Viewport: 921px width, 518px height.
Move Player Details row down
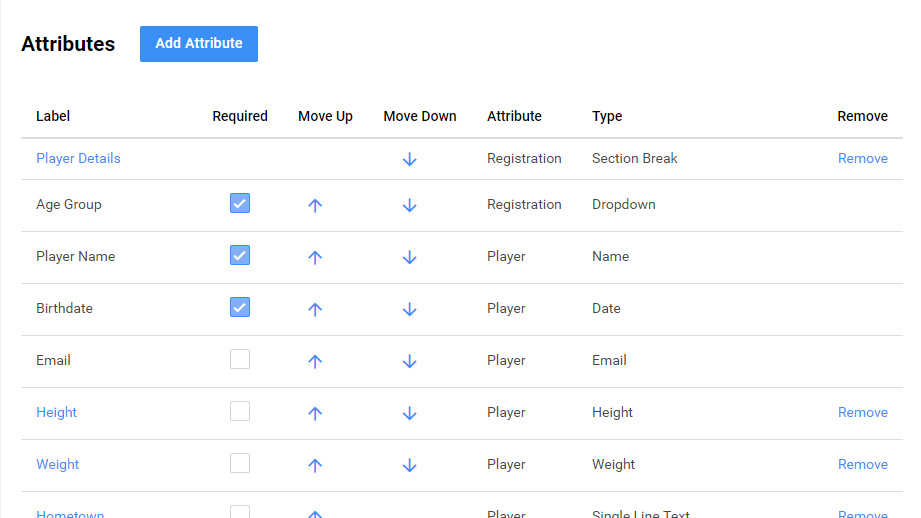409,159
